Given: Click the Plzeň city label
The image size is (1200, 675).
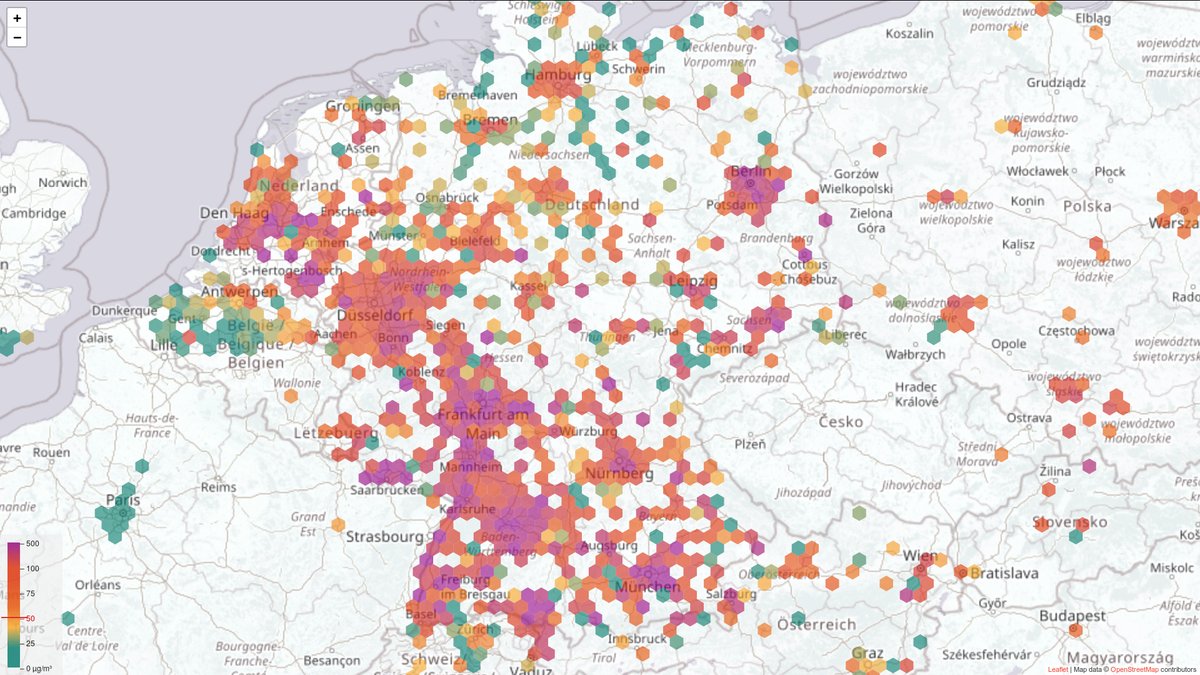Looking at the screenshot, I should pos(750,443).
